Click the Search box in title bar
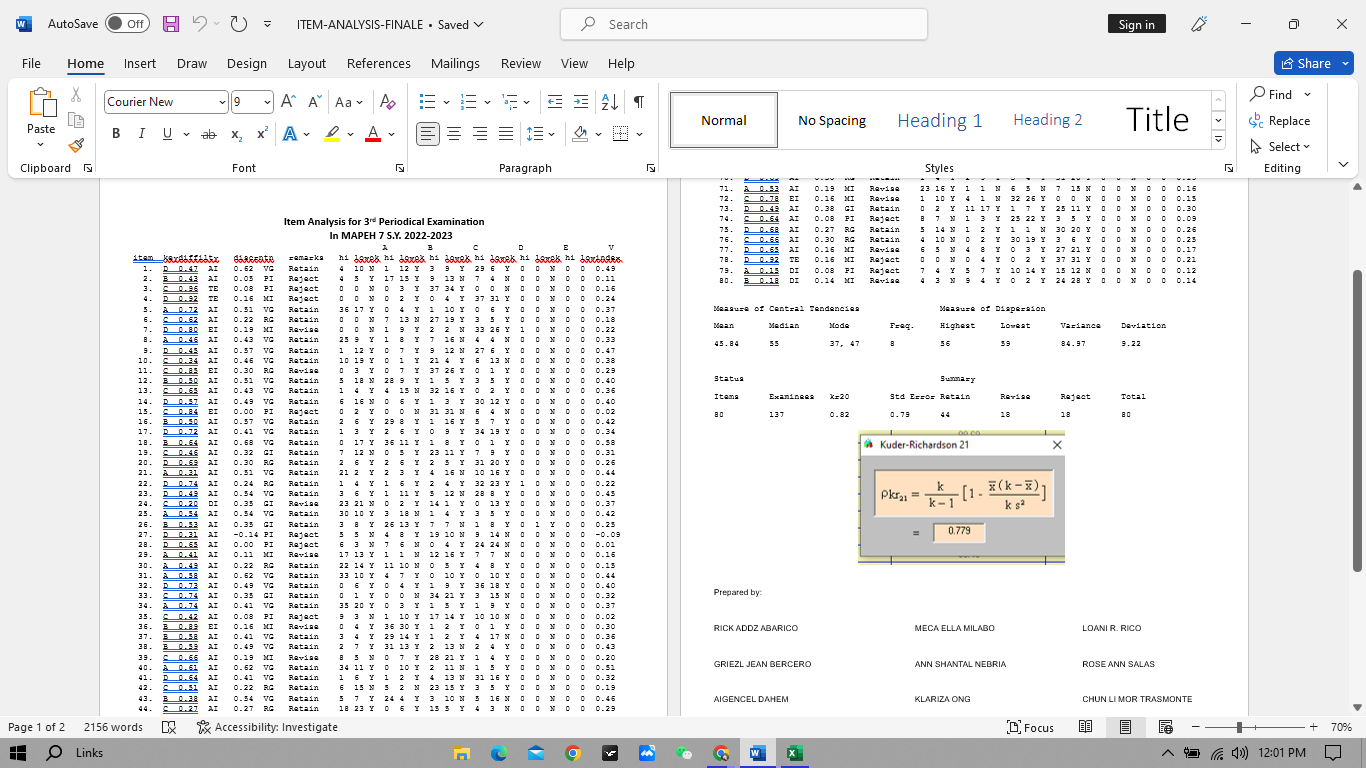Image resolution: width=1366 pixels, height=768 pixels. (744, 24)
